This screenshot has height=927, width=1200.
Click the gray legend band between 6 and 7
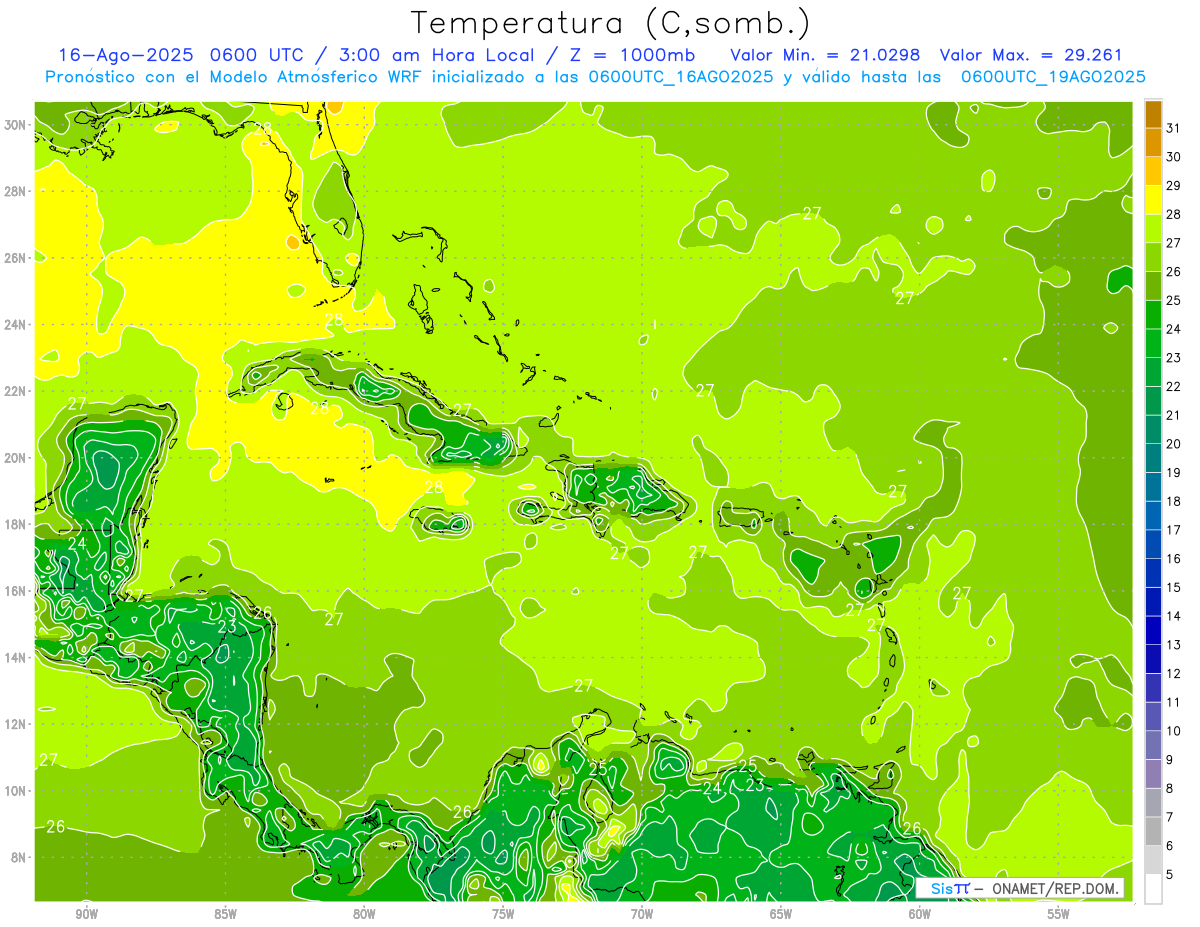point(1153,831)
